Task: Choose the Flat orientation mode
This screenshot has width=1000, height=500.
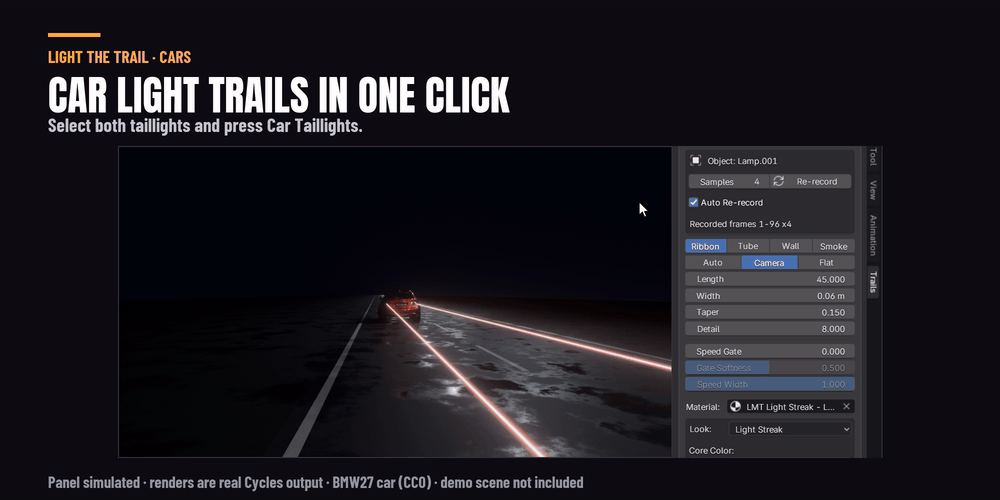Action: click(x=826, y=263)
